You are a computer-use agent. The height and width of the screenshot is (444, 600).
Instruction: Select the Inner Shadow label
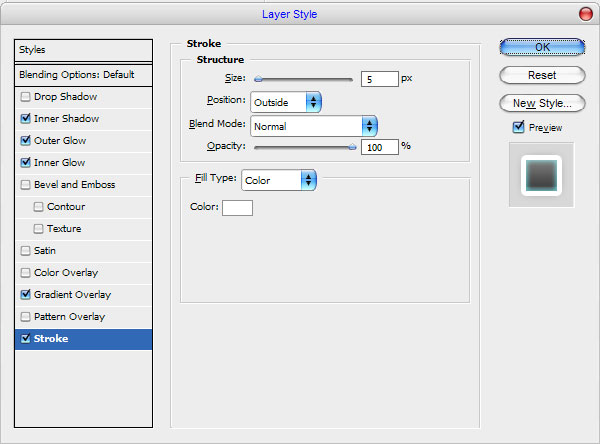[67, 119]
